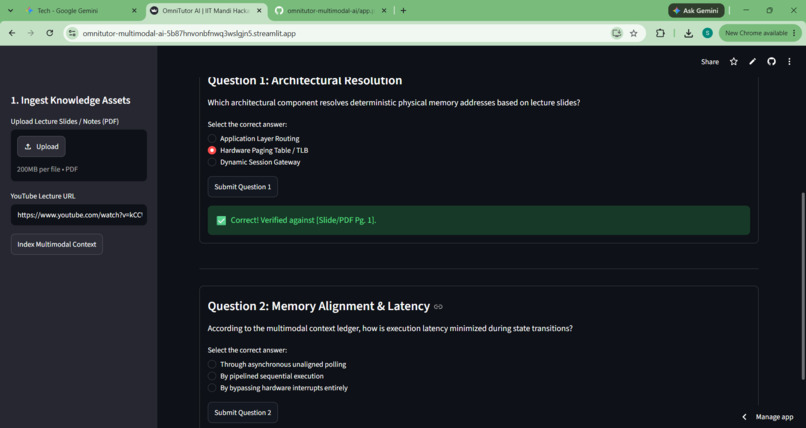Switch to OmniTutor AI tab
The height and width of the screenshot is (428, 806).
(206, 10)
